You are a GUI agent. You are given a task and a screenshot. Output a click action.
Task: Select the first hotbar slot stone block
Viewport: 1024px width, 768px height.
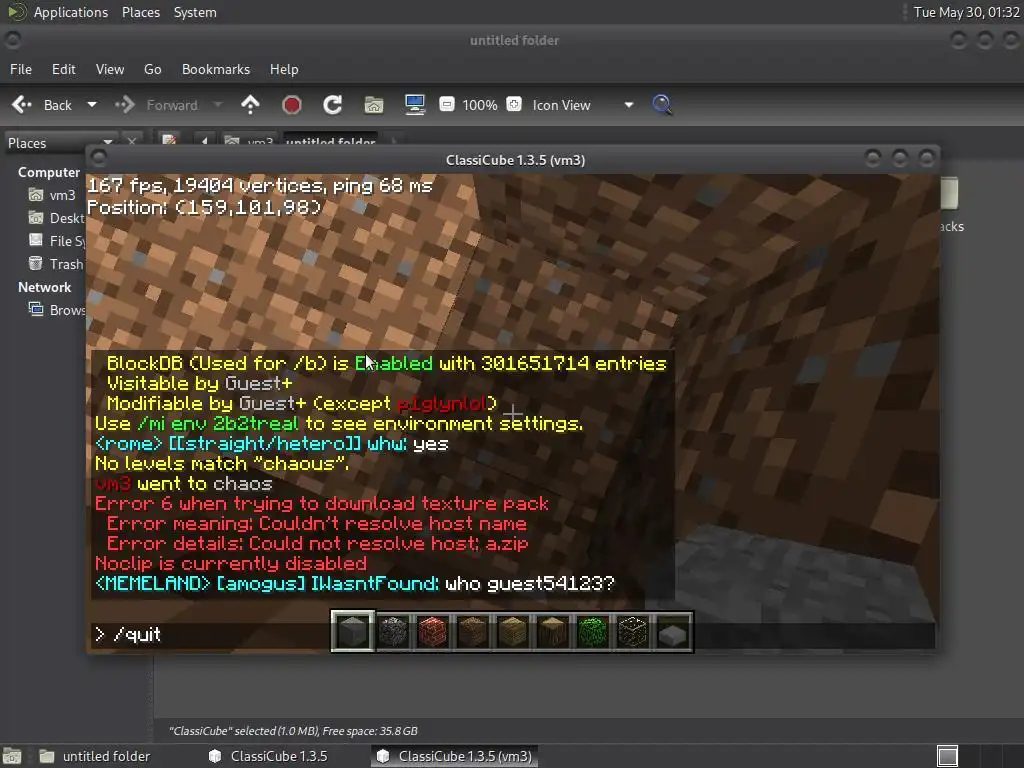point(353,632)
